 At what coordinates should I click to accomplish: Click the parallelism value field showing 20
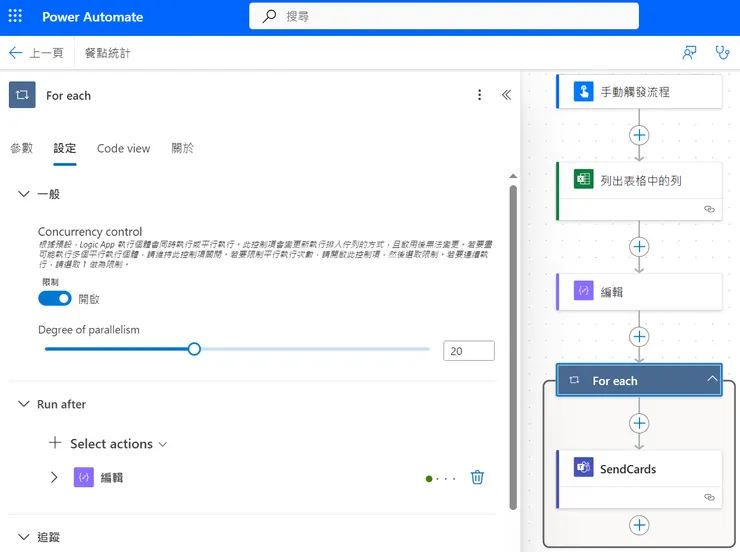(469, 351)
